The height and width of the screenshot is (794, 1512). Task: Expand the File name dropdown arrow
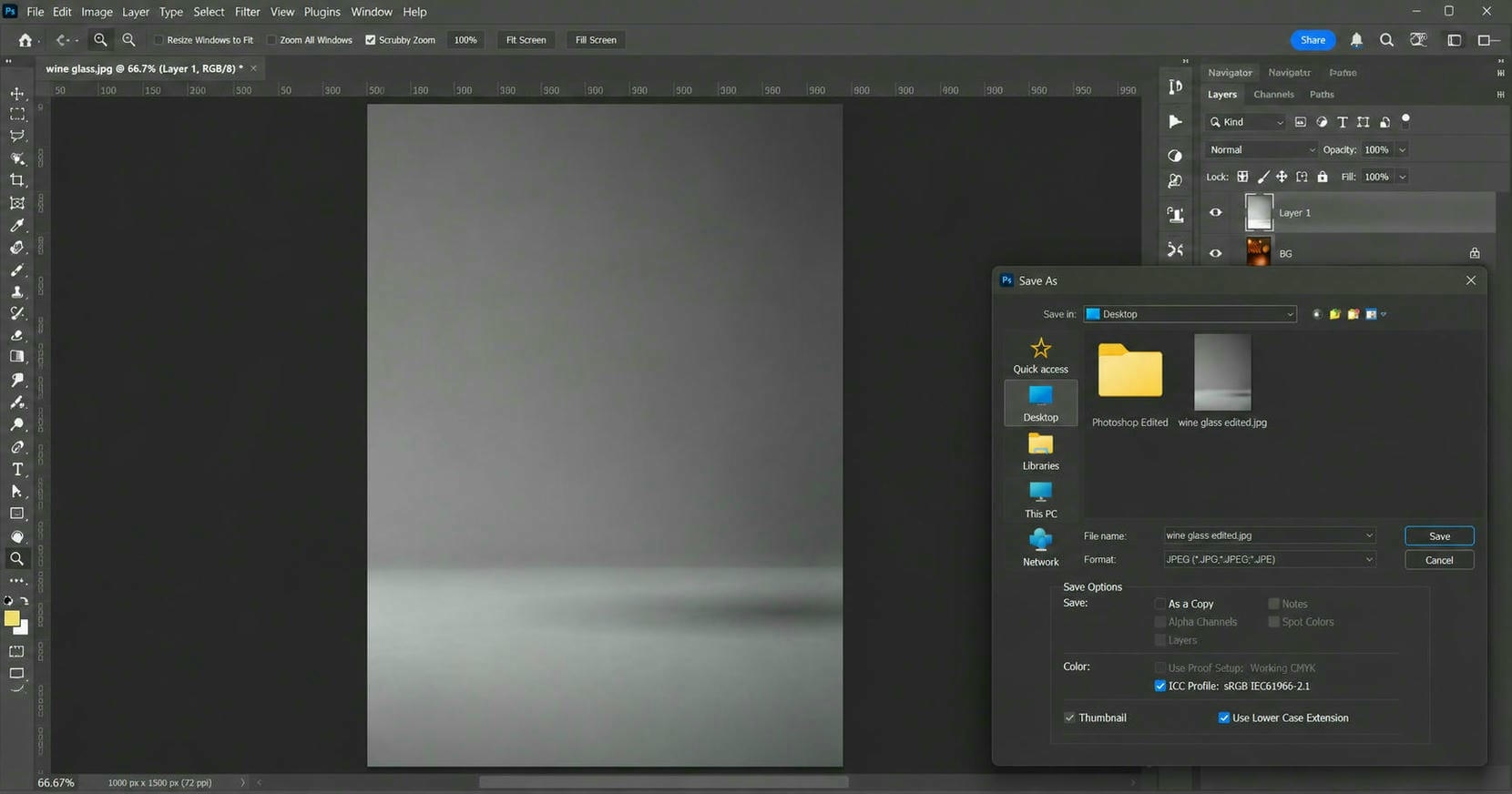pyautogui.click(x=1369, y=535)
